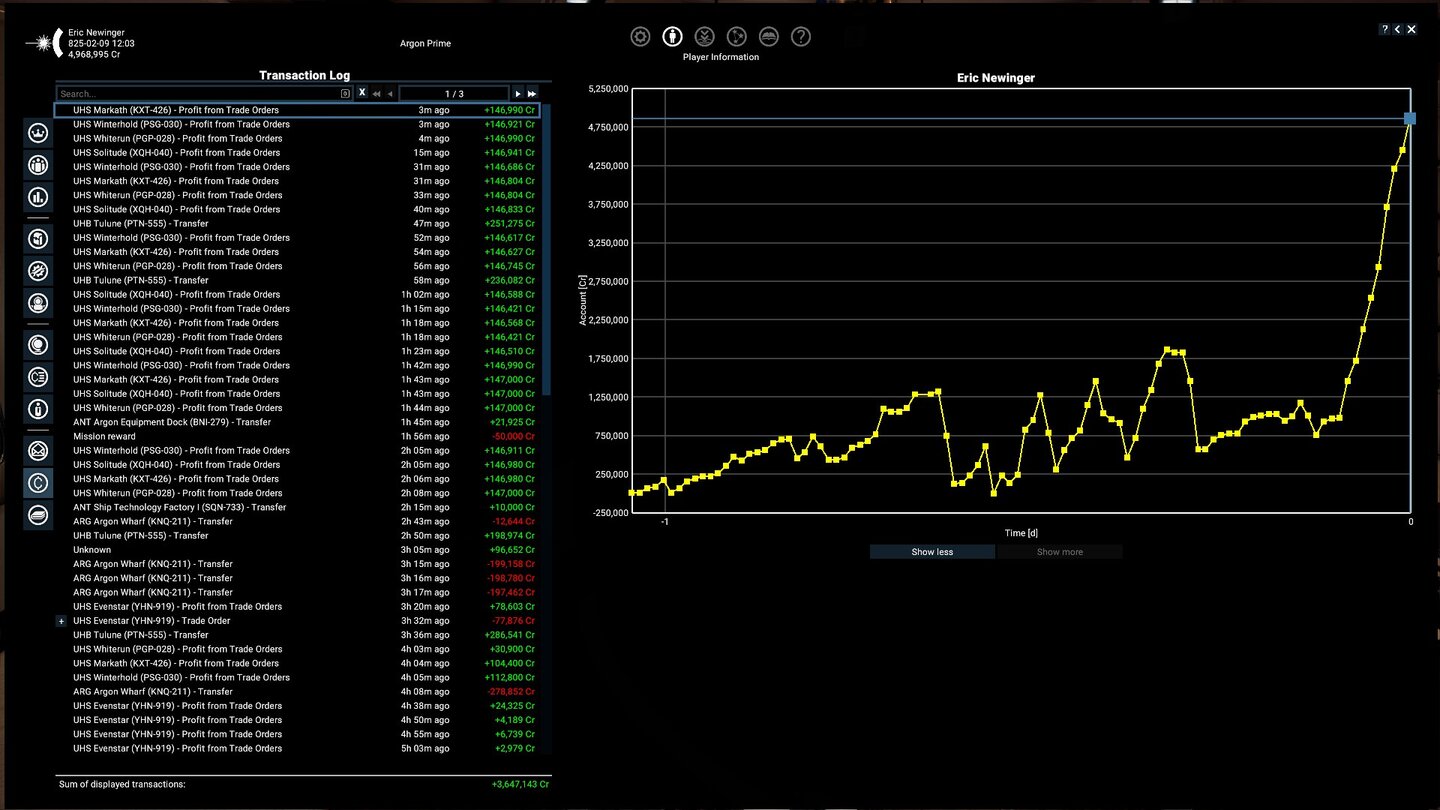The image size is (1440, 810).
Task: Select ARG Argon Wharf row with -197,462 Cr
Action: coord(297,592)
